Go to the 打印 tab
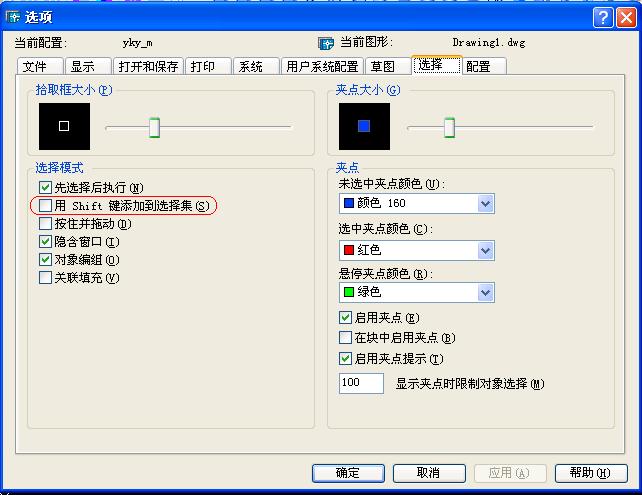 click(x=208, y=66)
